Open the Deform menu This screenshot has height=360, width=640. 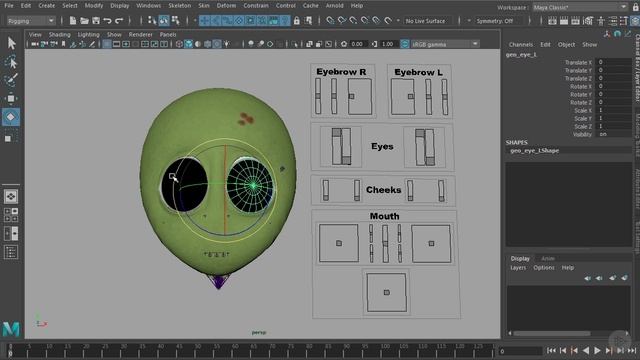(226, 6)
